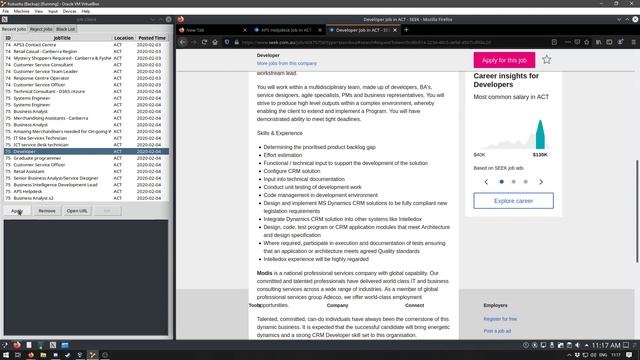Open the page actions three-dots menu

click(x=567, y=42)
